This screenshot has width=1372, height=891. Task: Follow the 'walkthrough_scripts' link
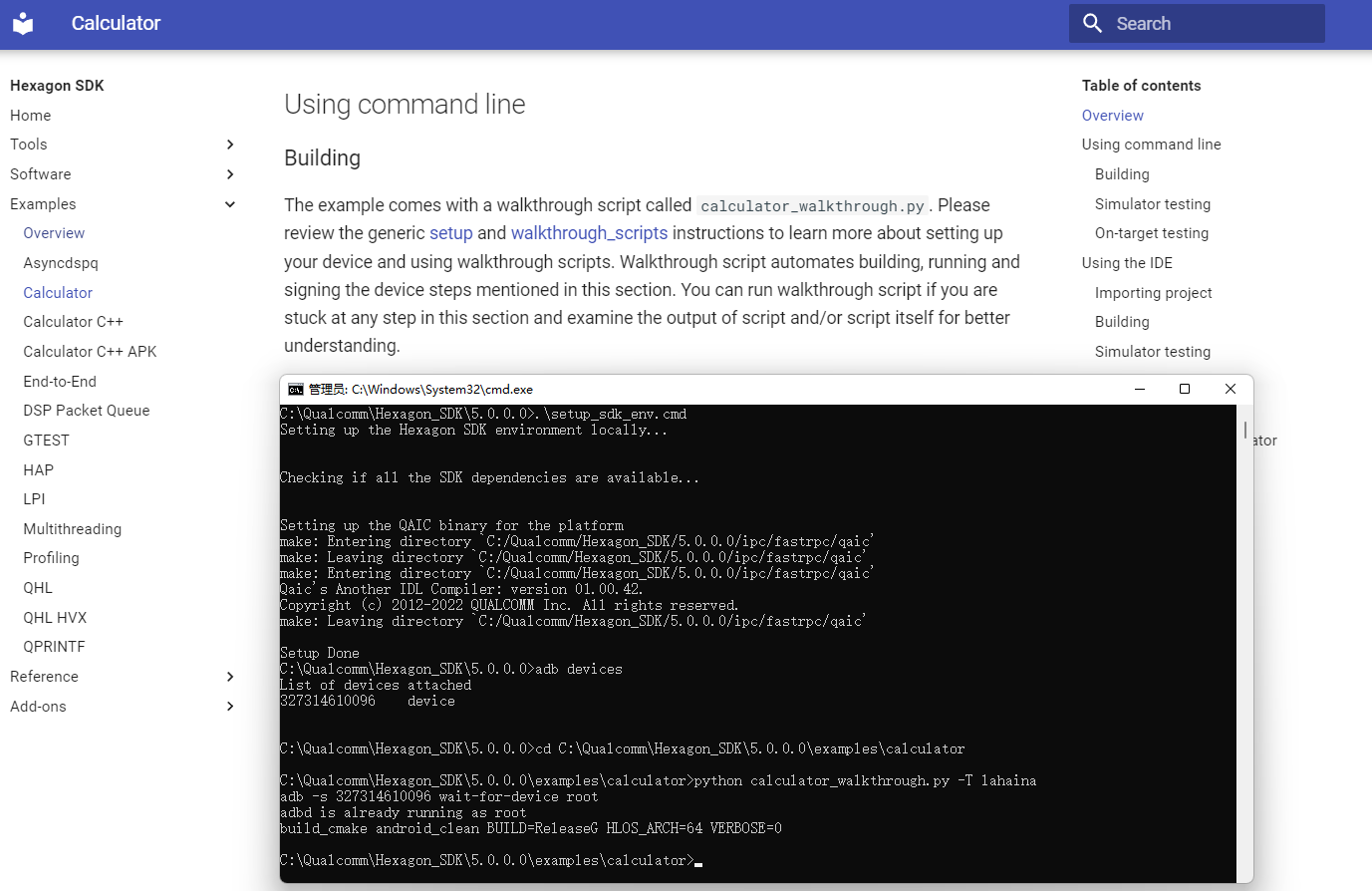pos(589,233)
